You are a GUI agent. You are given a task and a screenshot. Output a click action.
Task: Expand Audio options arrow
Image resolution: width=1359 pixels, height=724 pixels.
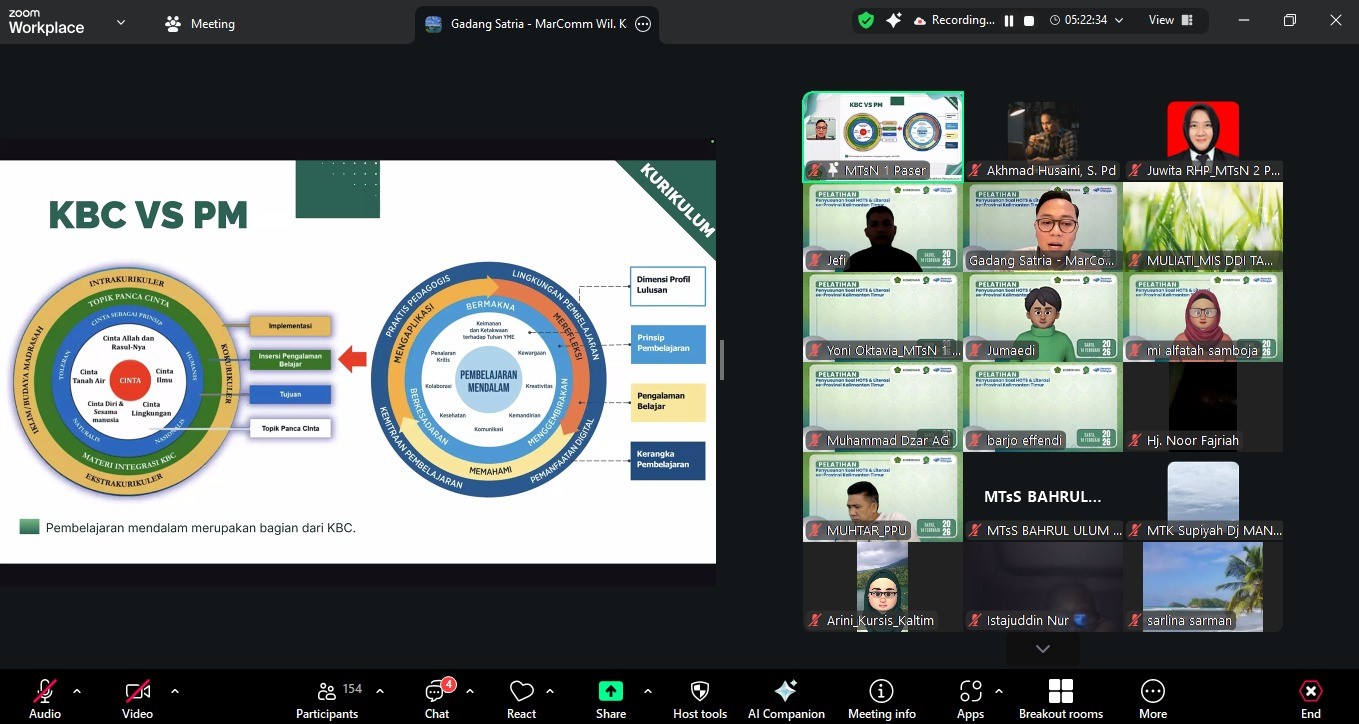point(77,691)
